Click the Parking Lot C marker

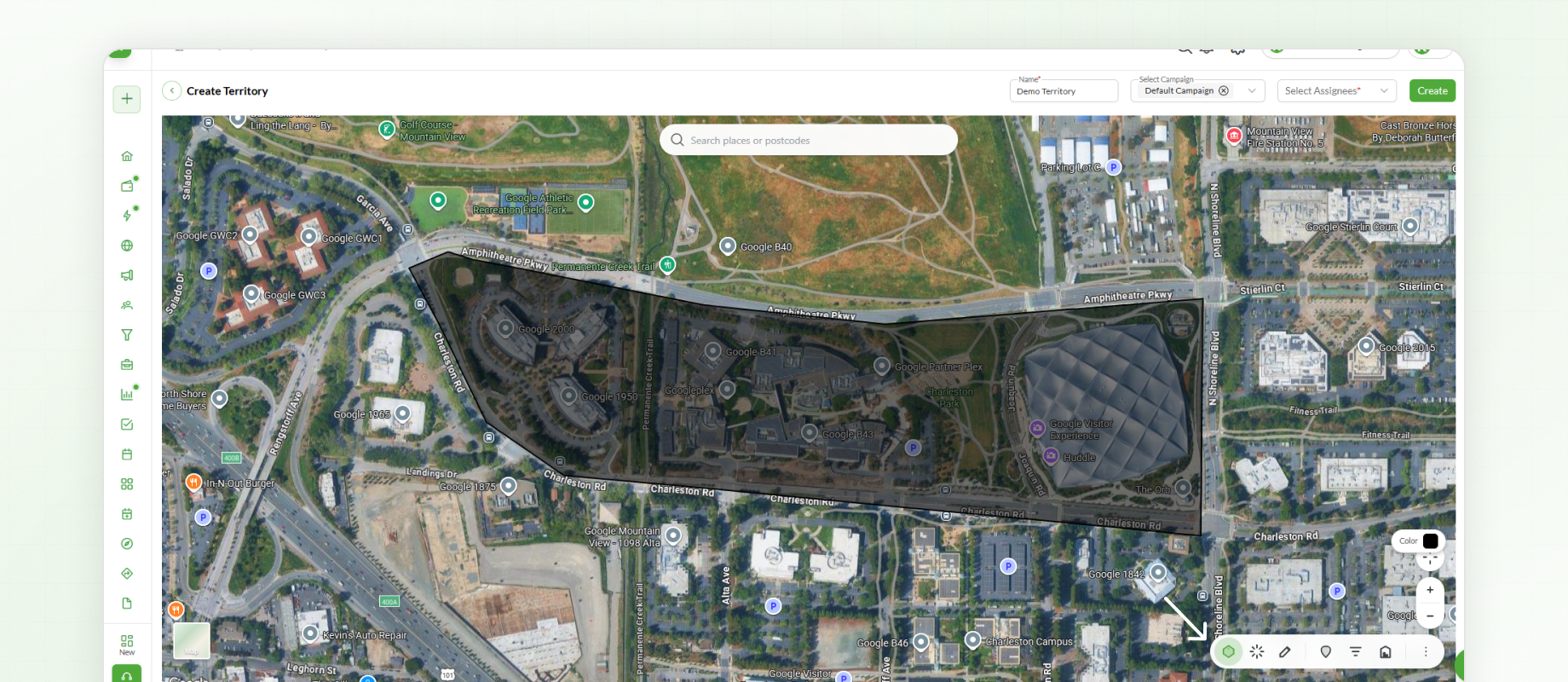click(x=1113, y=167)
